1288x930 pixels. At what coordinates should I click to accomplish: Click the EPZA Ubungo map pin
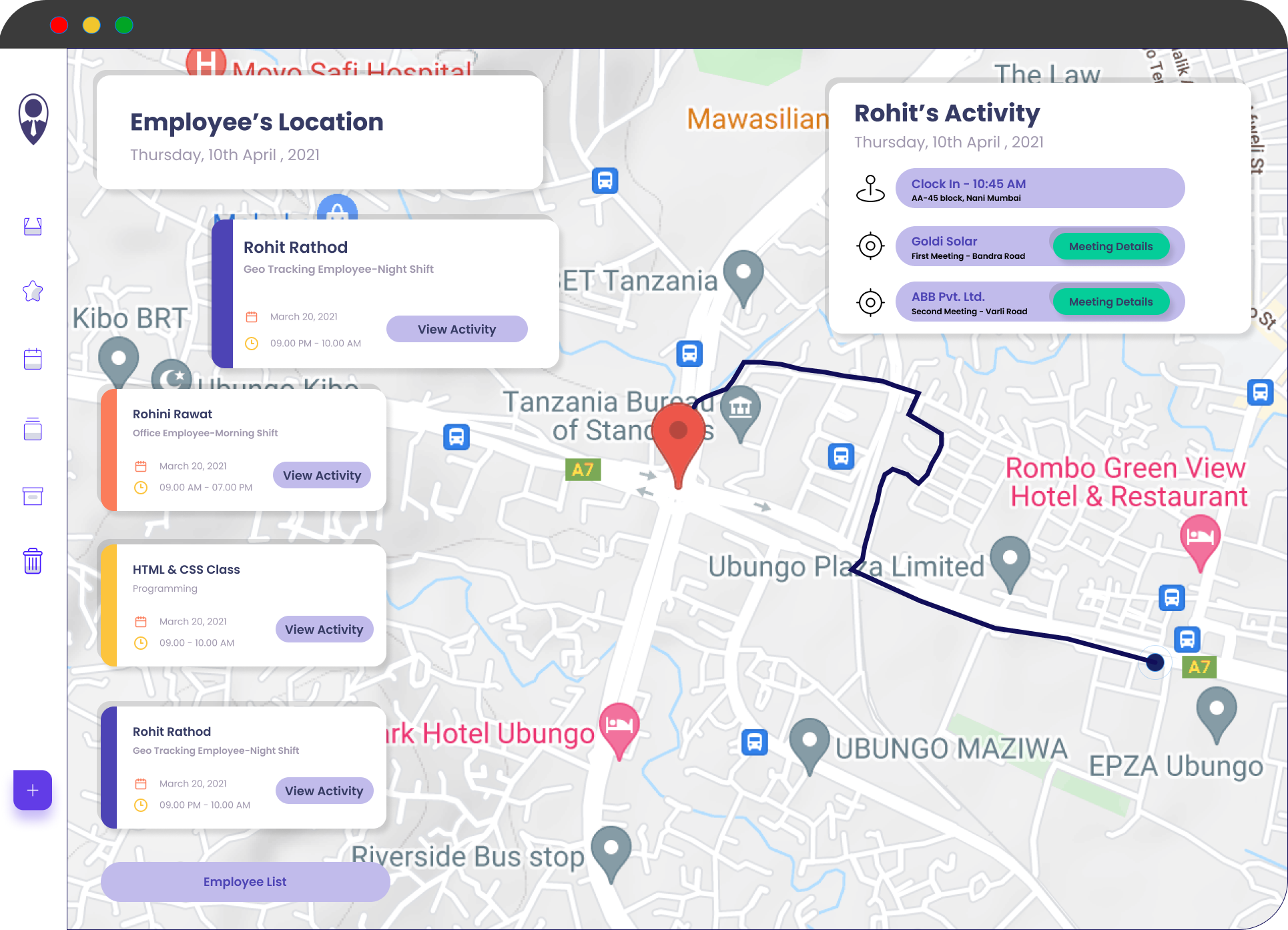tap(1217, 715)
